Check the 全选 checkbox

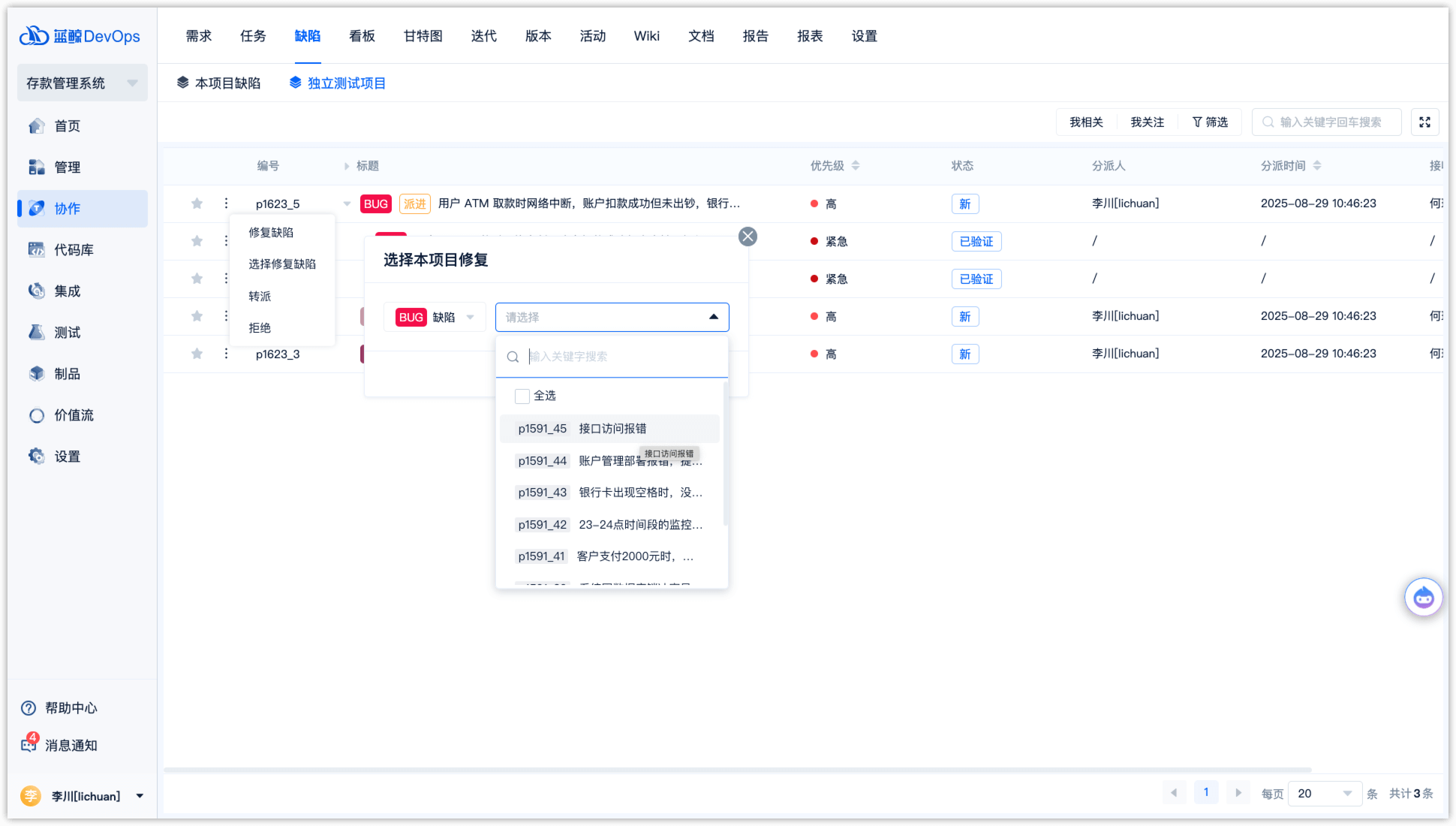[x=522, y=396]
